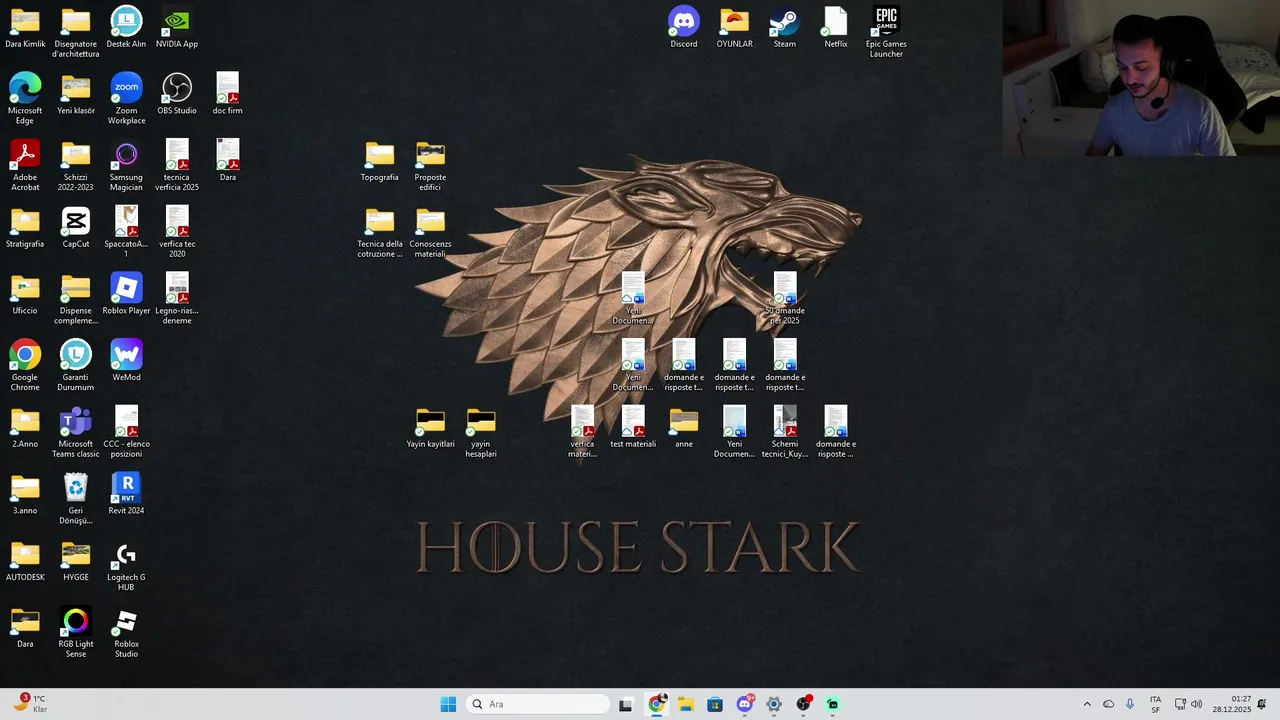
Task: Select the HYGGE folder
Action: 76,560
